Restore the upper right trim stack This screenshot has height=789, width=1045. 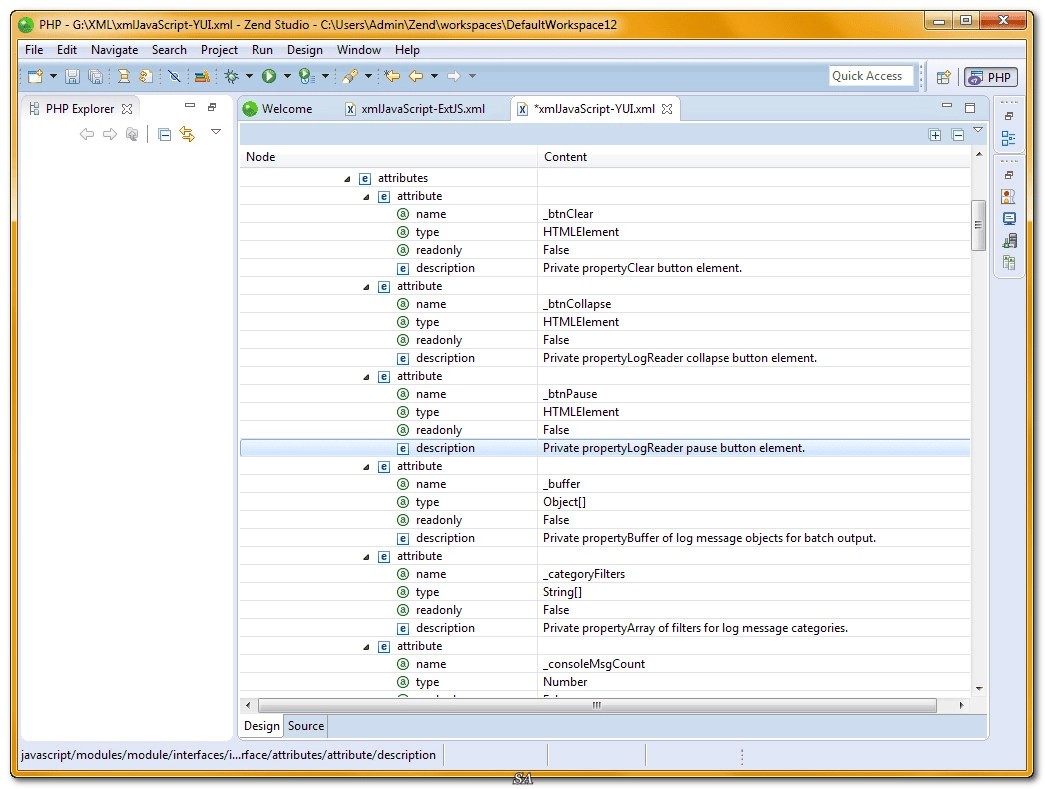pos(1009,116)
